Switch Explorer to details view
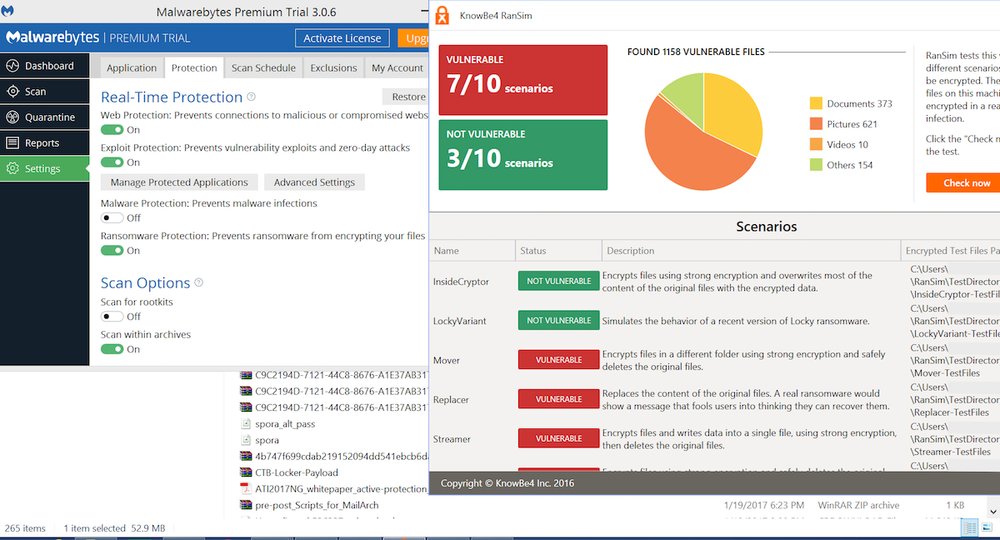 click(969, 528)
